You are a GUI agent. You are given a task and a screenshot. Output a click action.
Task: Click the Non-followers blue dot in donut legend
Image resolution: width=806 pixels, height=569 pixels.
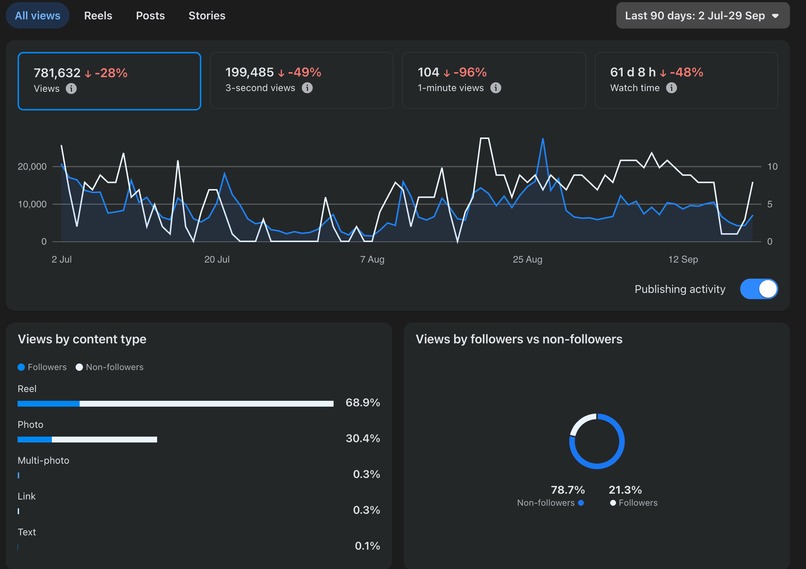(581, 503)
